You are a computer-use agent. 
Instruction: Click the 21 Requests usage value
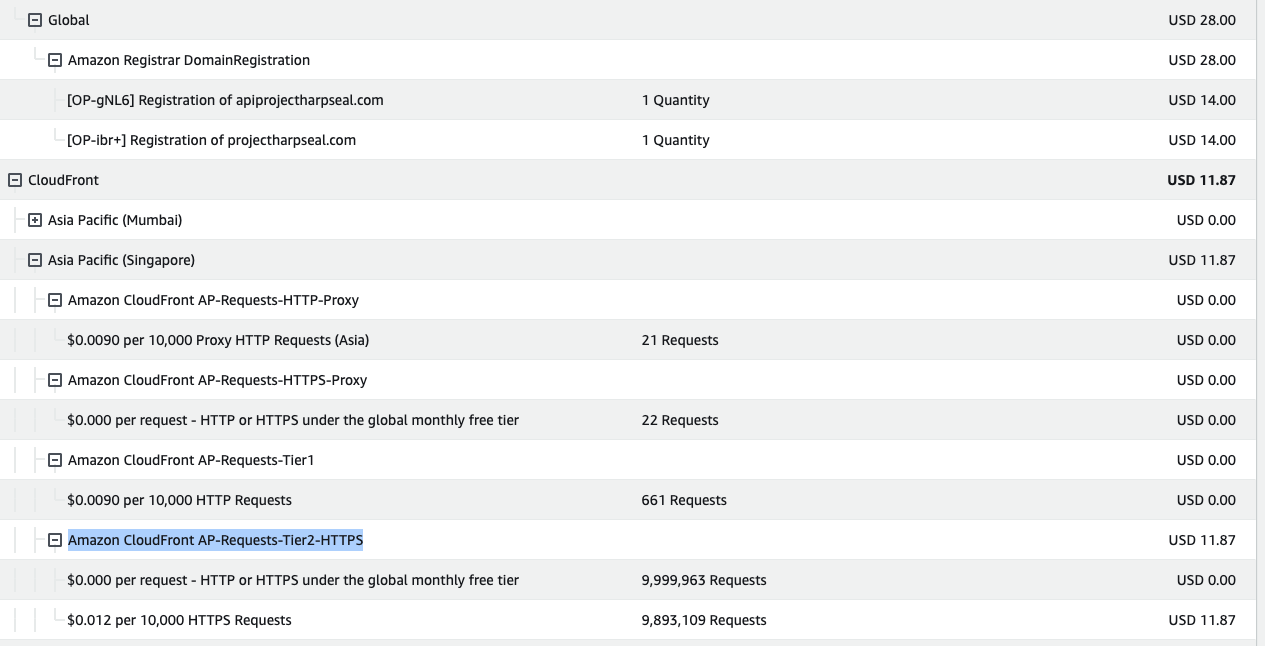pyautogui.click(x=680, y=340)
